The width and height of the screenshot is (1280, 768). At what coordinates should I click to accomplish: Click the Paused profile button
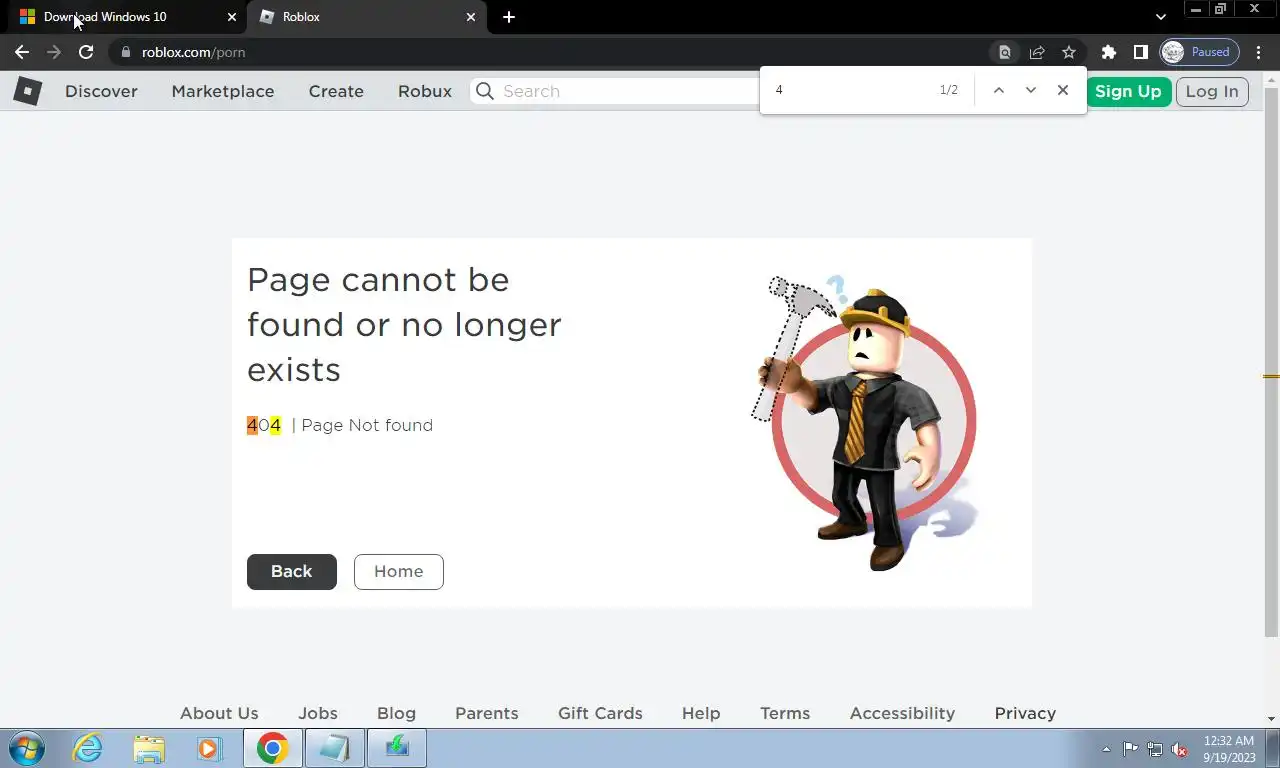[1199, 52]
